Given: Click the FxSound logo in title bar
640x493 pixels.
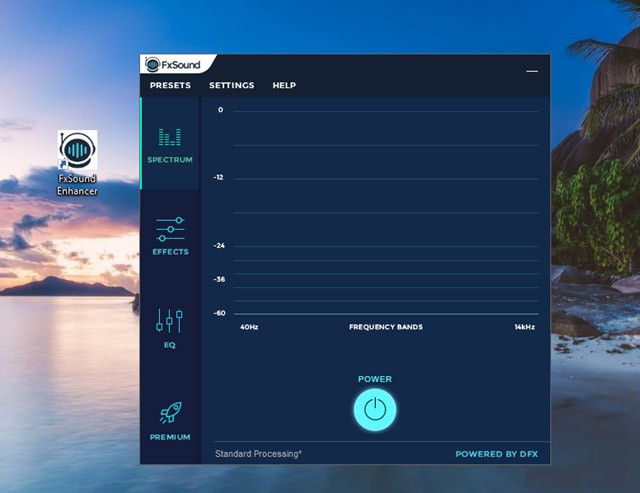Looking at the screenshot, I should [173, 65].
